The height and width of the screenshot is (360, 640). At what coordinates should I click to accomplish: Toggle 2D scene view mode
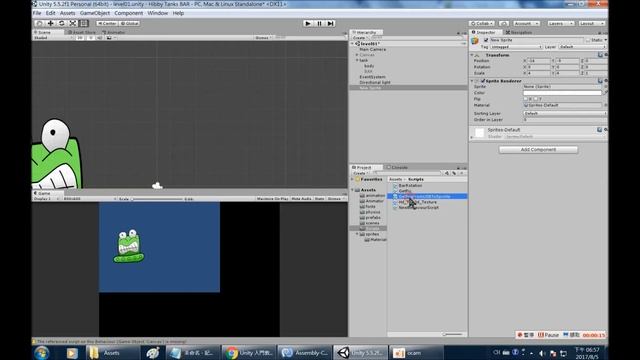click(x=80, y=38)
